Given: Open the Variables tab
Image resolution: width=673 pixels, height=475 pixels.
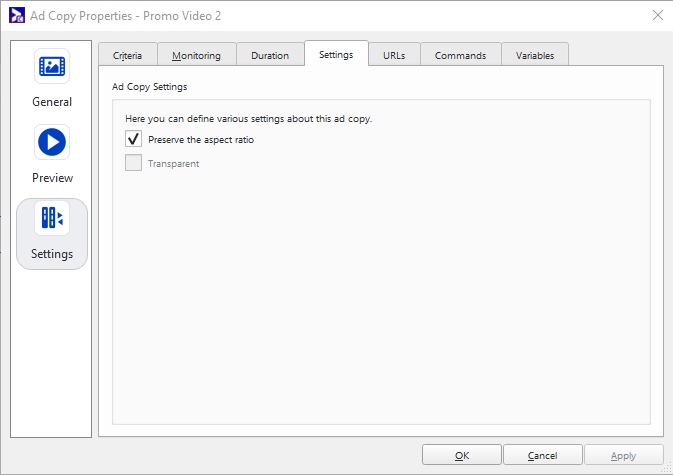Looking at the screenshot, I should pyautogui.click(x=535, y=55).
